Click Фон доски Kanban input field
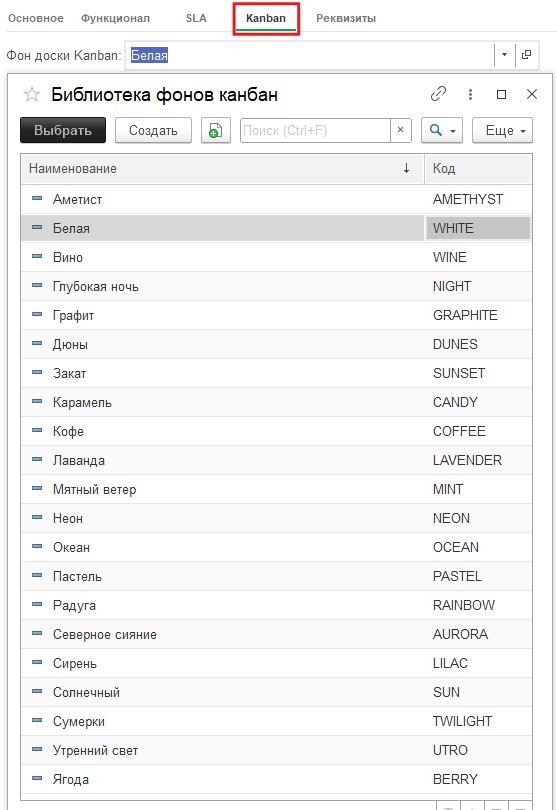 (x=310, y=55)
